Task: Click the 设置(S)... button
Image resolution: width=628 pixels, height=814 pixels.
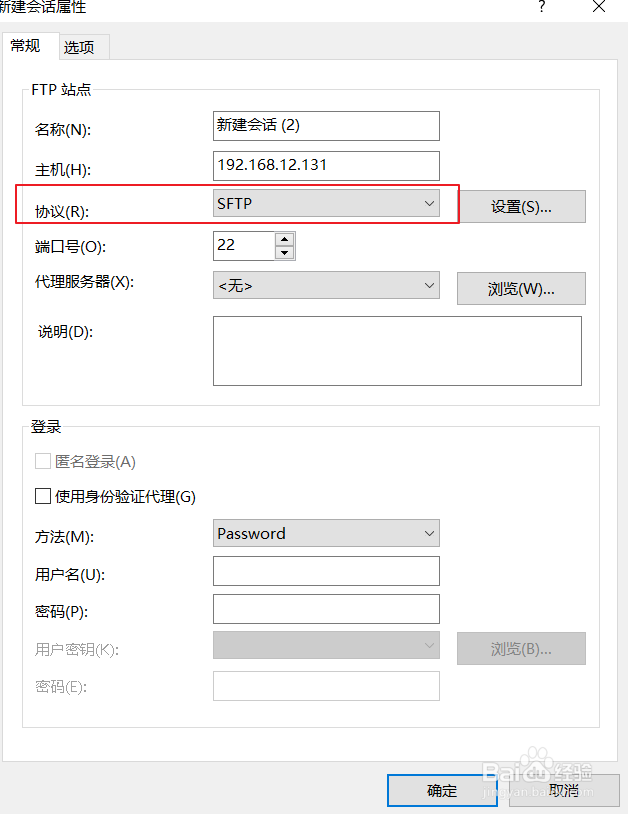Action: 521,207
